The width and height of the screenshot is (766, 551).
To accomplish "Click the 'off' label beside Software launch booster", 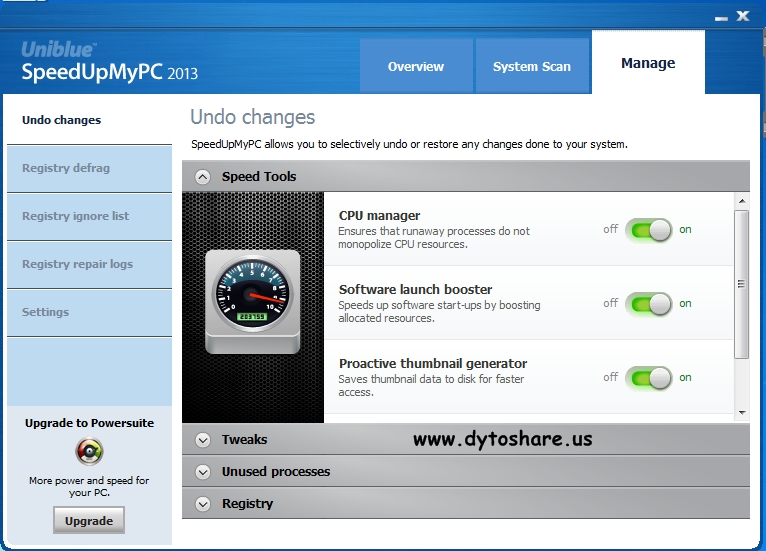I will [610, 303].
